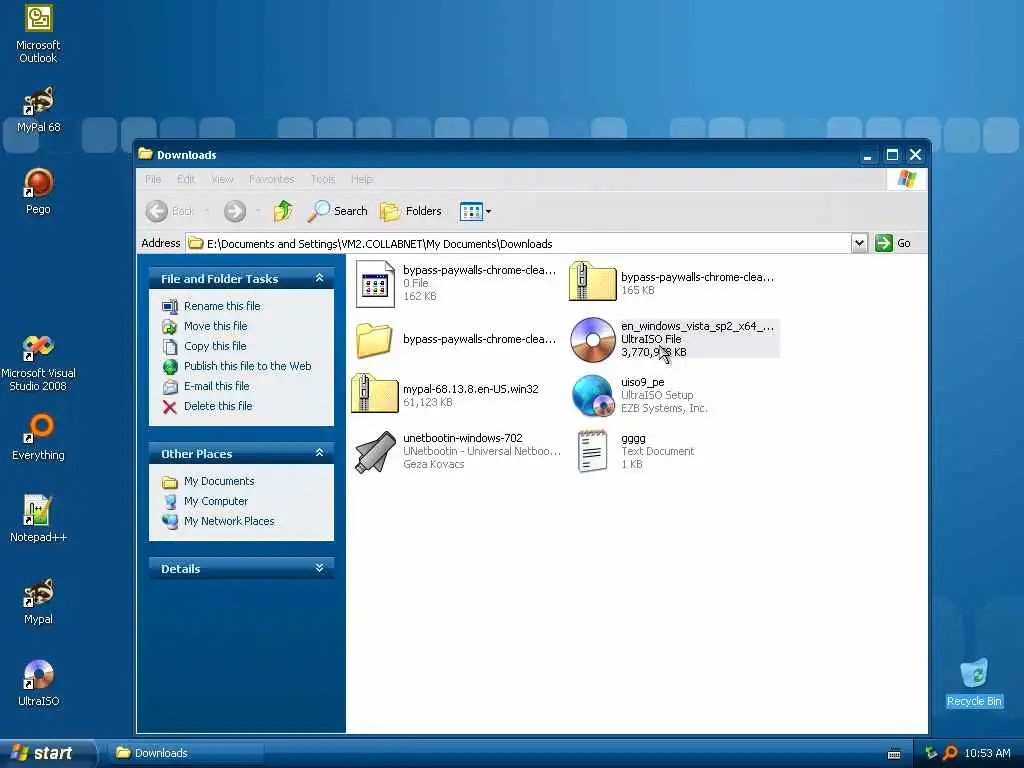
Task: Go up one folder level
Action: (283, 211)
